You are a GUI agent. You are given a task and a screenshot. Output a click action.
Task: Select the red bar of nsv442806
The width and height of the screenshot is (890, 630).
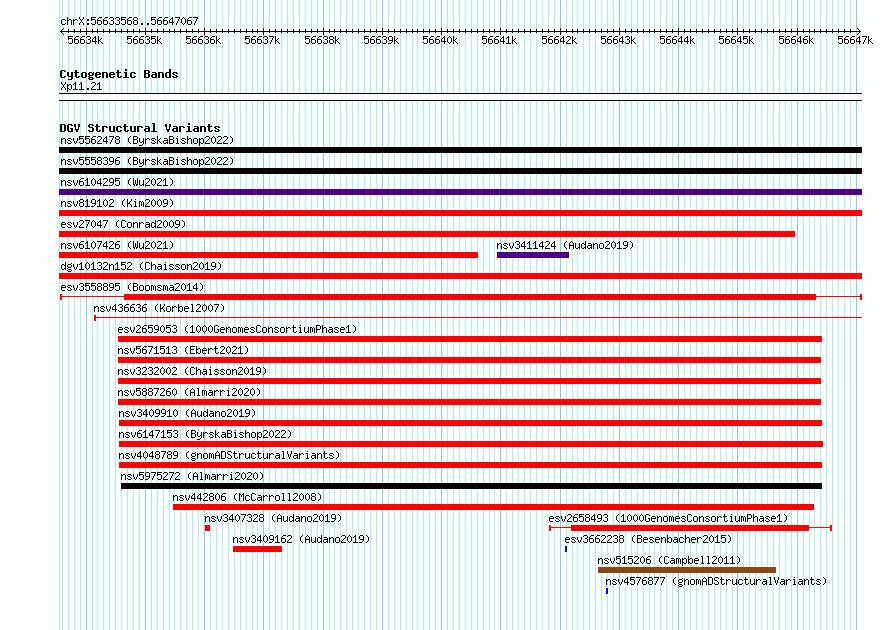(x=493, y=507)
